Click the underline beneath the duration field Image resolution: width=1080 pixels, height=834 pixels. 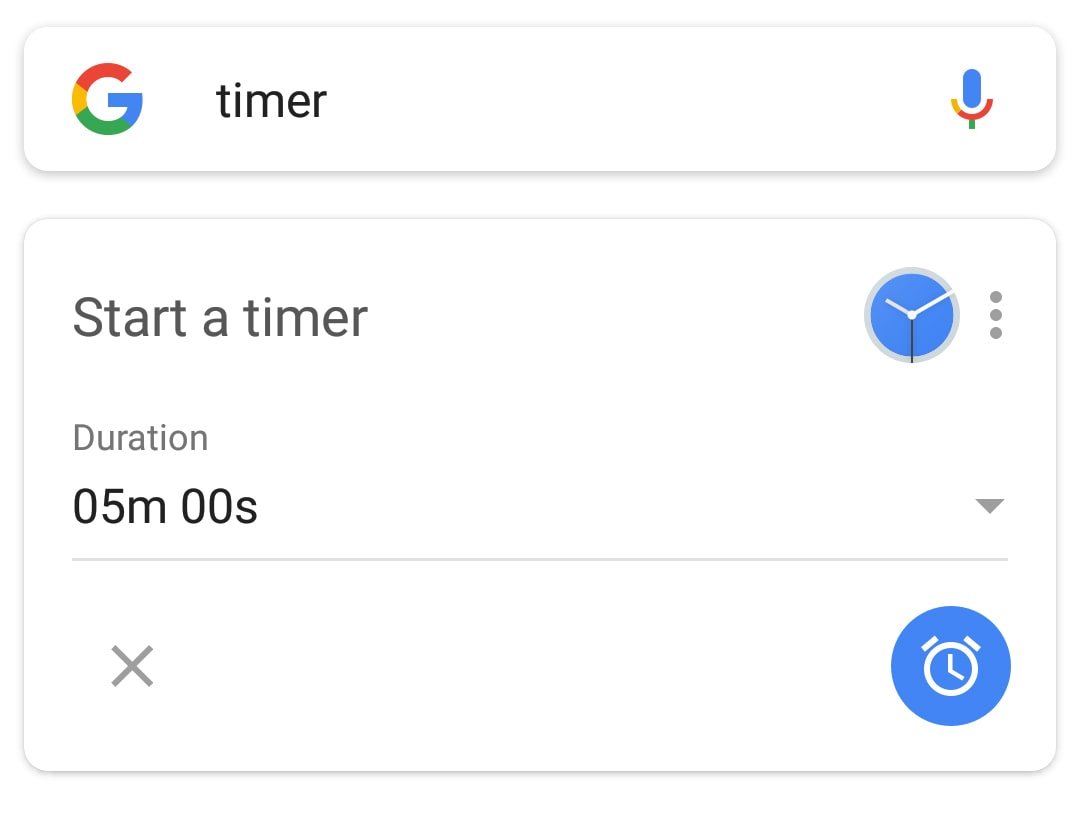[540, 559]
